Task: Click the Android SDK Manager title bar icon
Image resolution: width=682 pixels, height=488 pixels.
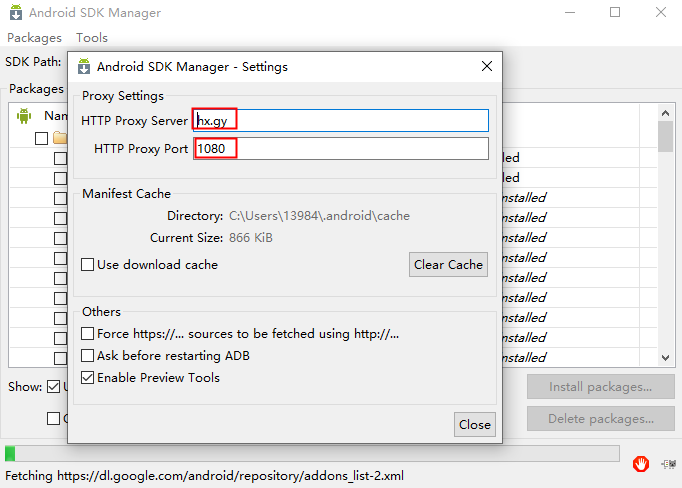Action: 16,12
